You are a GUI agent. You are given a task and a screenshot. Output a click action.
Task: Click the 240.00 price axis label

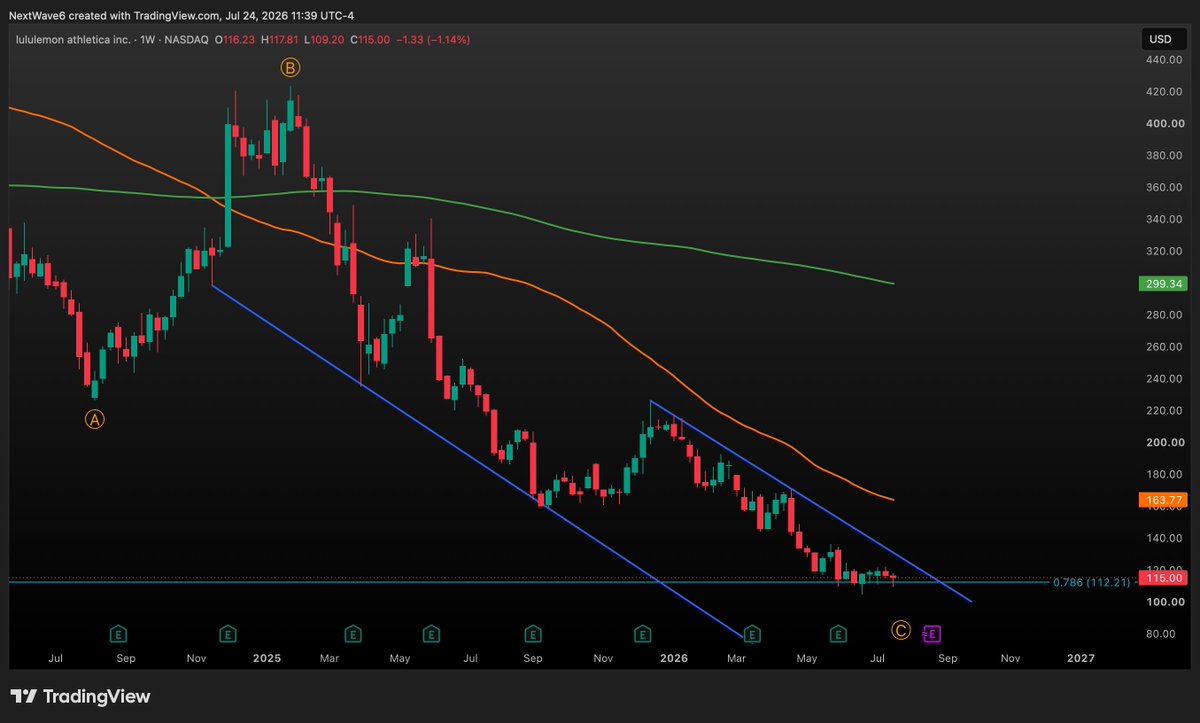(x=1162, y=379)
